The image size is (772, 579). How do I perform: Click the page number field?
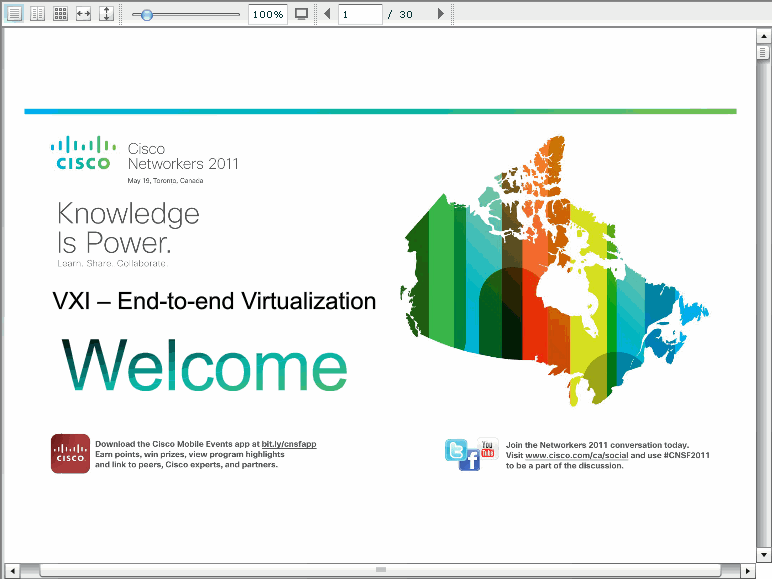click(x=360, y=14)
